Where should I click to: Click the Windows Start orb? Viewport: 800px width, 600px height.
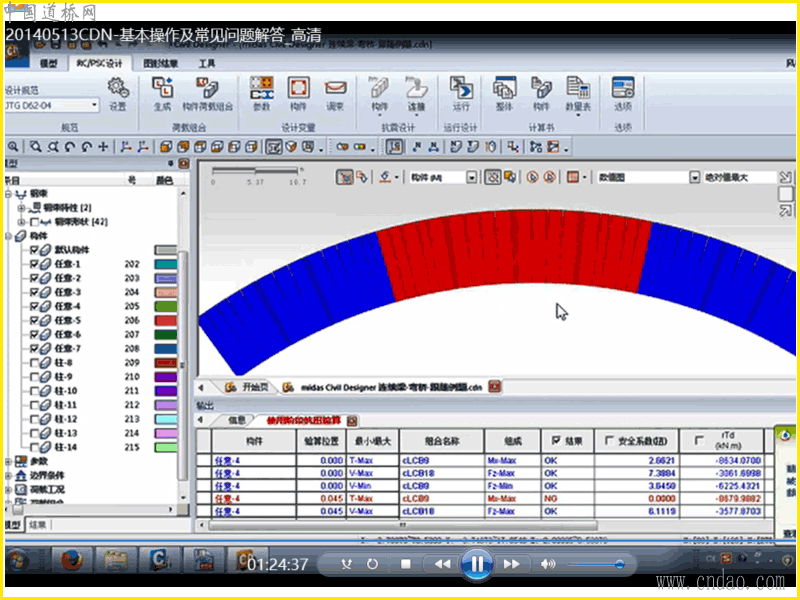19,561
